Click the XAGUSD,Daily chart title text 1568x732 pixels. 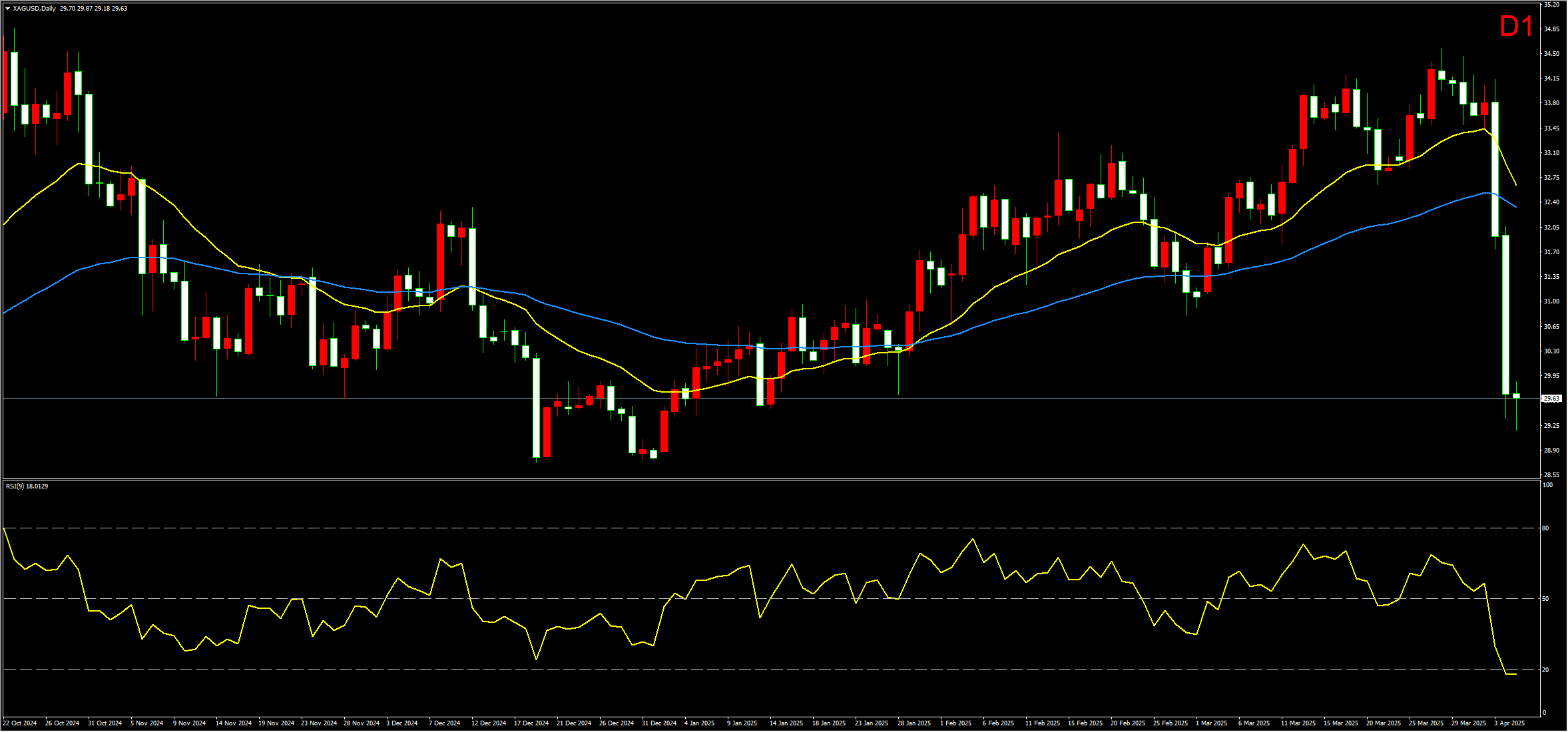(x=34, y=9)
